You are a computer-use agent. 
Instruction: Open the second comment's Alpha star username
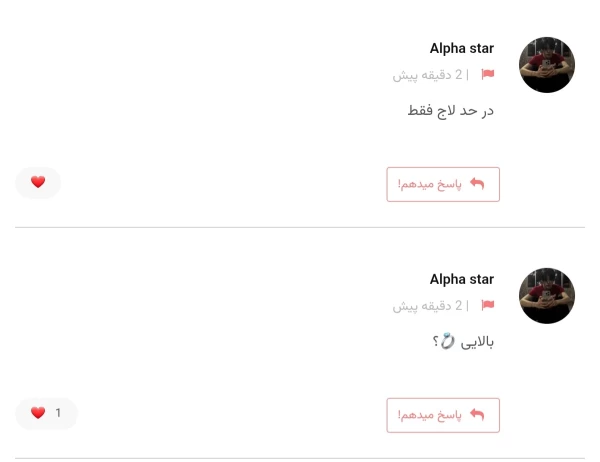pyautogui.click(x=461, y=279)
